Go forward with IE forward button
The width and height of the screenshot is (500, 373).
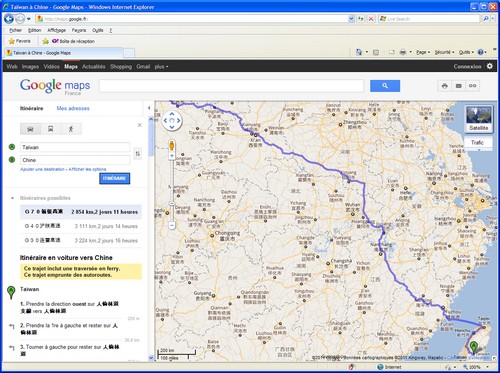point(20,19)
